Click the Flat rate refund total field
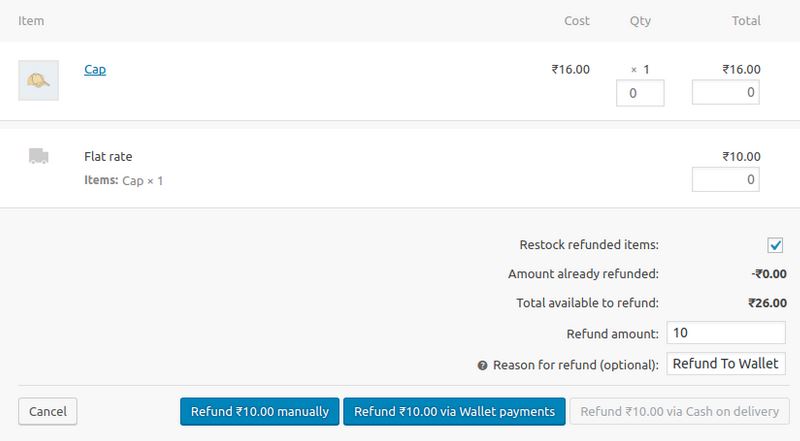800x441 pixels. [x=726, y=179]
